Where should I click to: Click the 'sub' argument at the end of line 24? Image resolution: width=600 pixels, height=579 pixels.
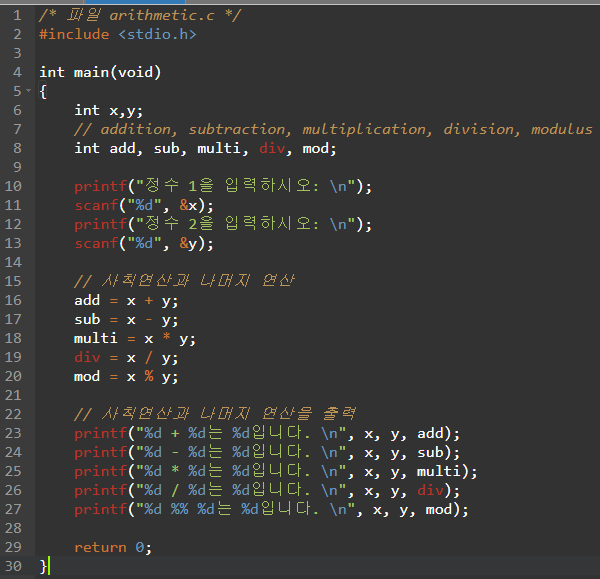[430, 453]
